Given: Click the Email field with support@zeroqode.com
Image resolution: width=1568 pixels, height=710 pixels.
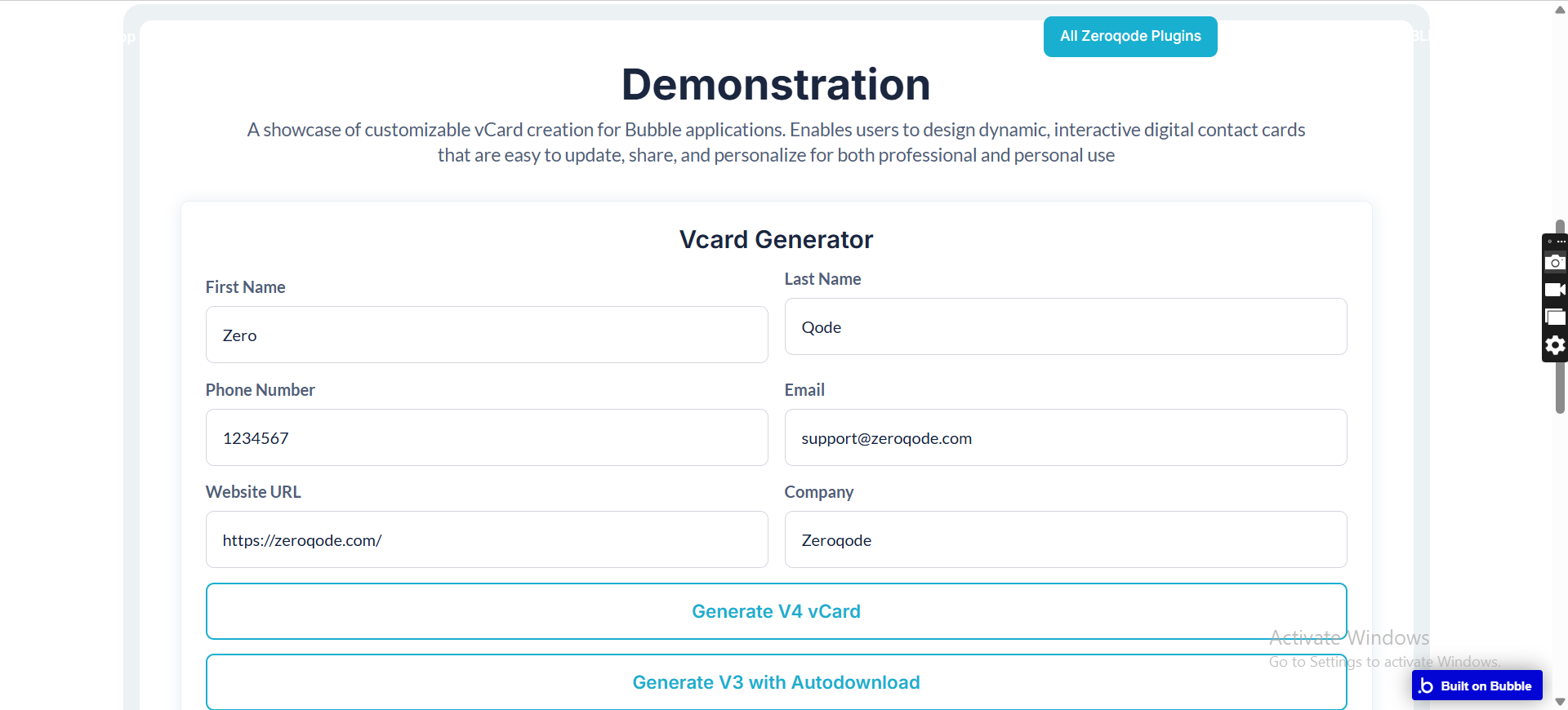Looking at the screenshot, I should 1065,437.
